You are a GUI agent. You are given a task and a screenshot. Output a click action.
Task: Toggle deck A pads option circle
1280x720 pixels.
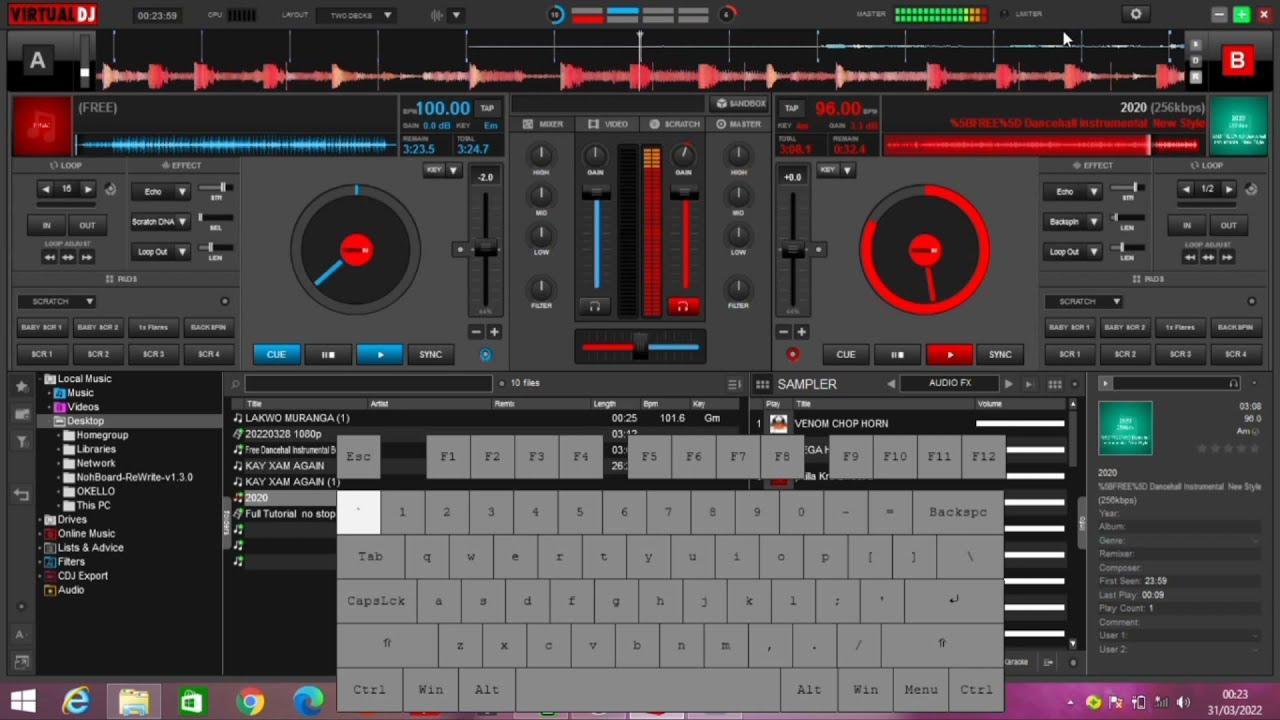(x=225, y=301)
